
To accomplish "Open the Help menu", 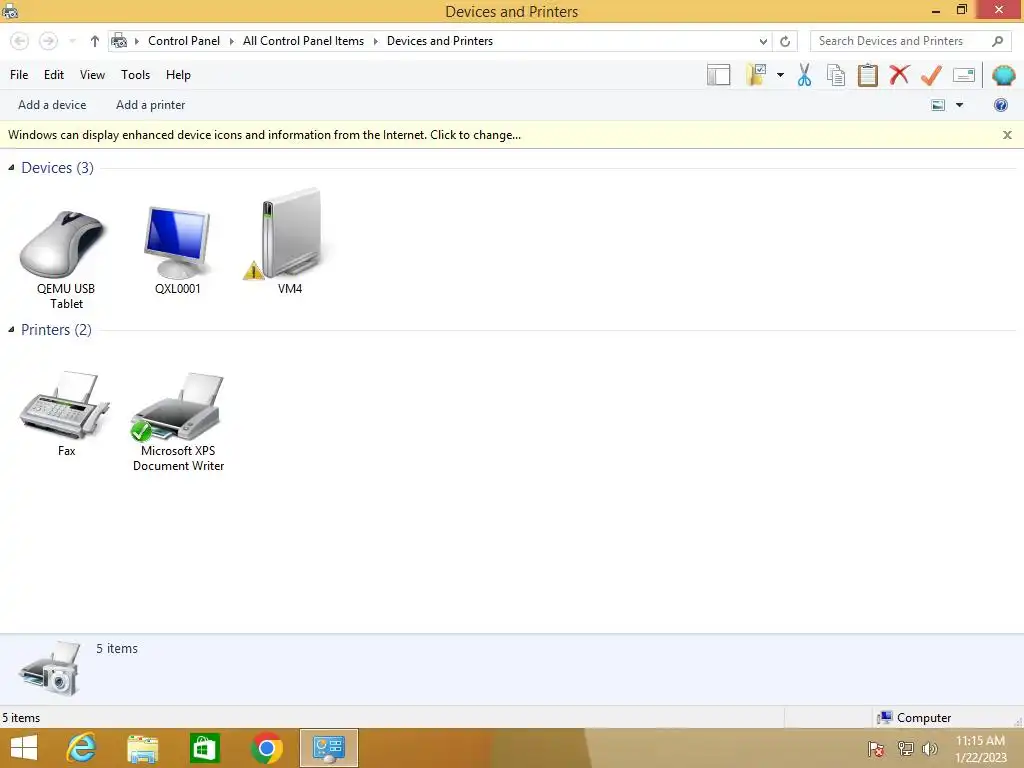I will pos(178,75).
